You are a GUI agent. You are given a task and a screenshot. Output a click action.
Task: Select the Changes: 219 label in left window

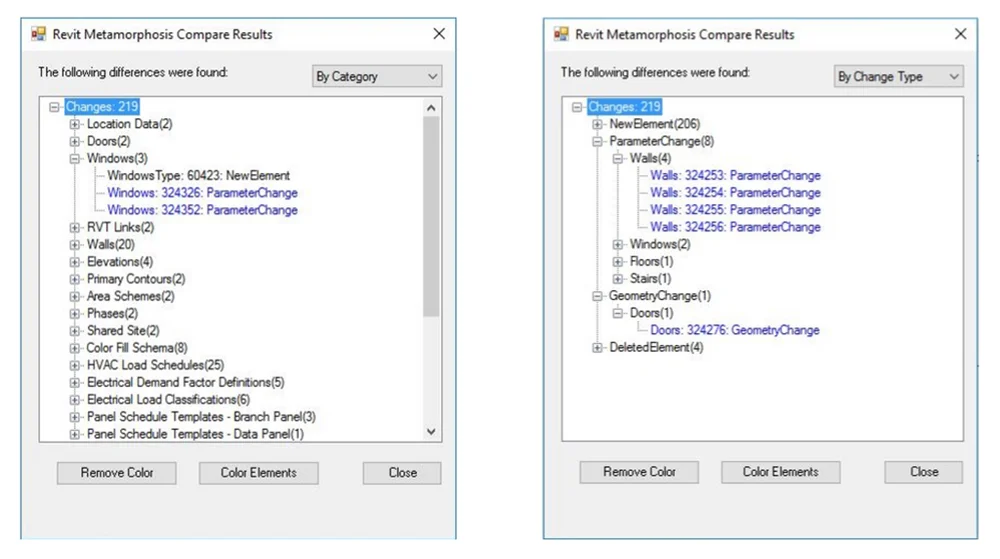[x=102, y=106]
